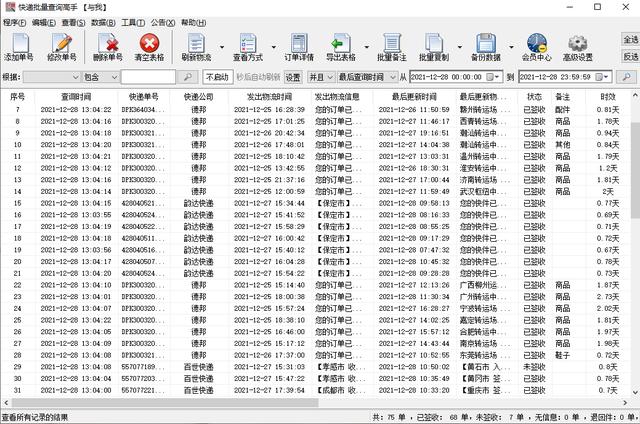This screenshot has height=424, width=640.
Task: Open 订单详情 (order details) from the toolbar
Action: 299,45
